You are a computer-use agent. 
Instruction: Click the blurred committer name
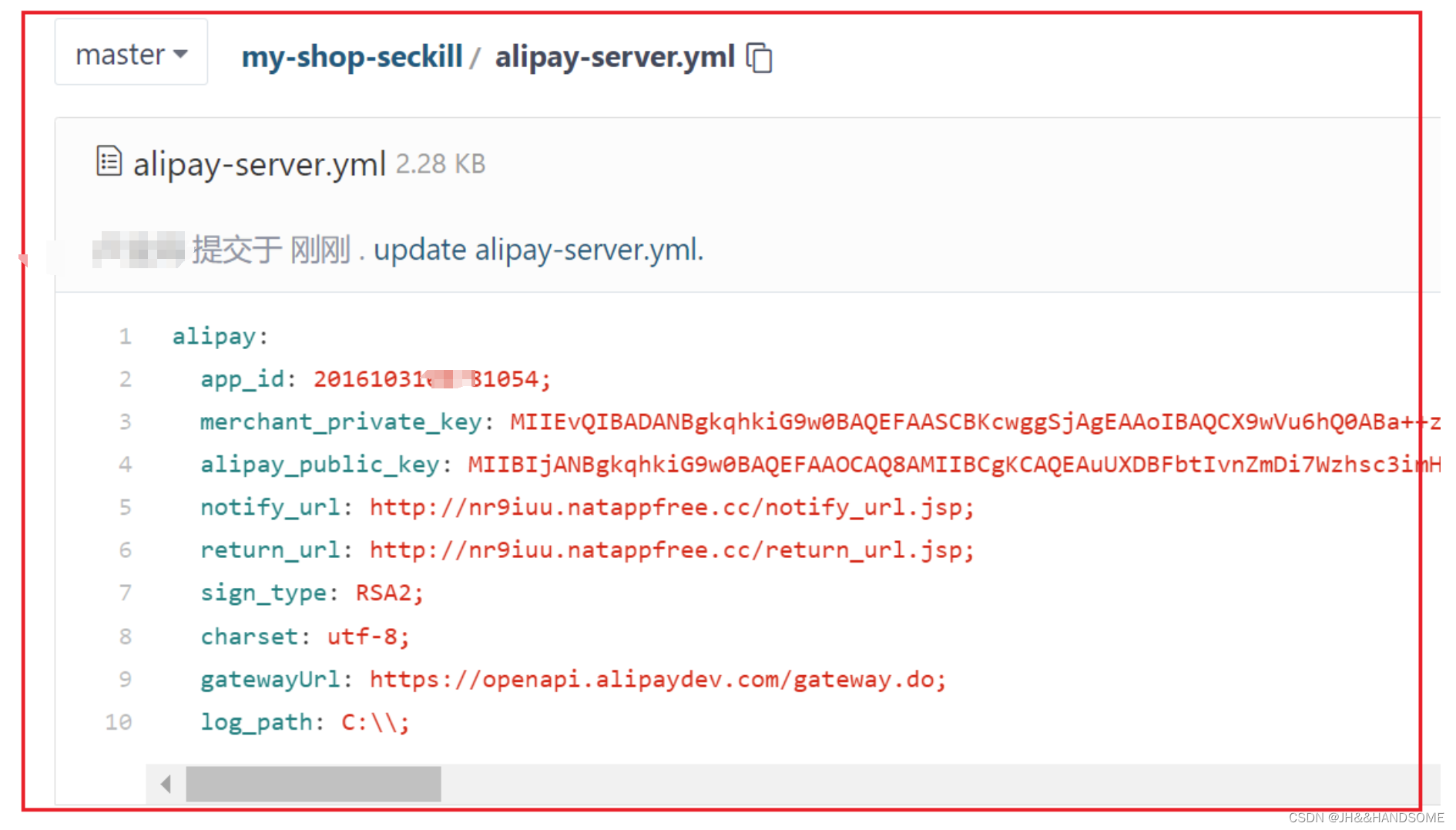coord(138,250)
